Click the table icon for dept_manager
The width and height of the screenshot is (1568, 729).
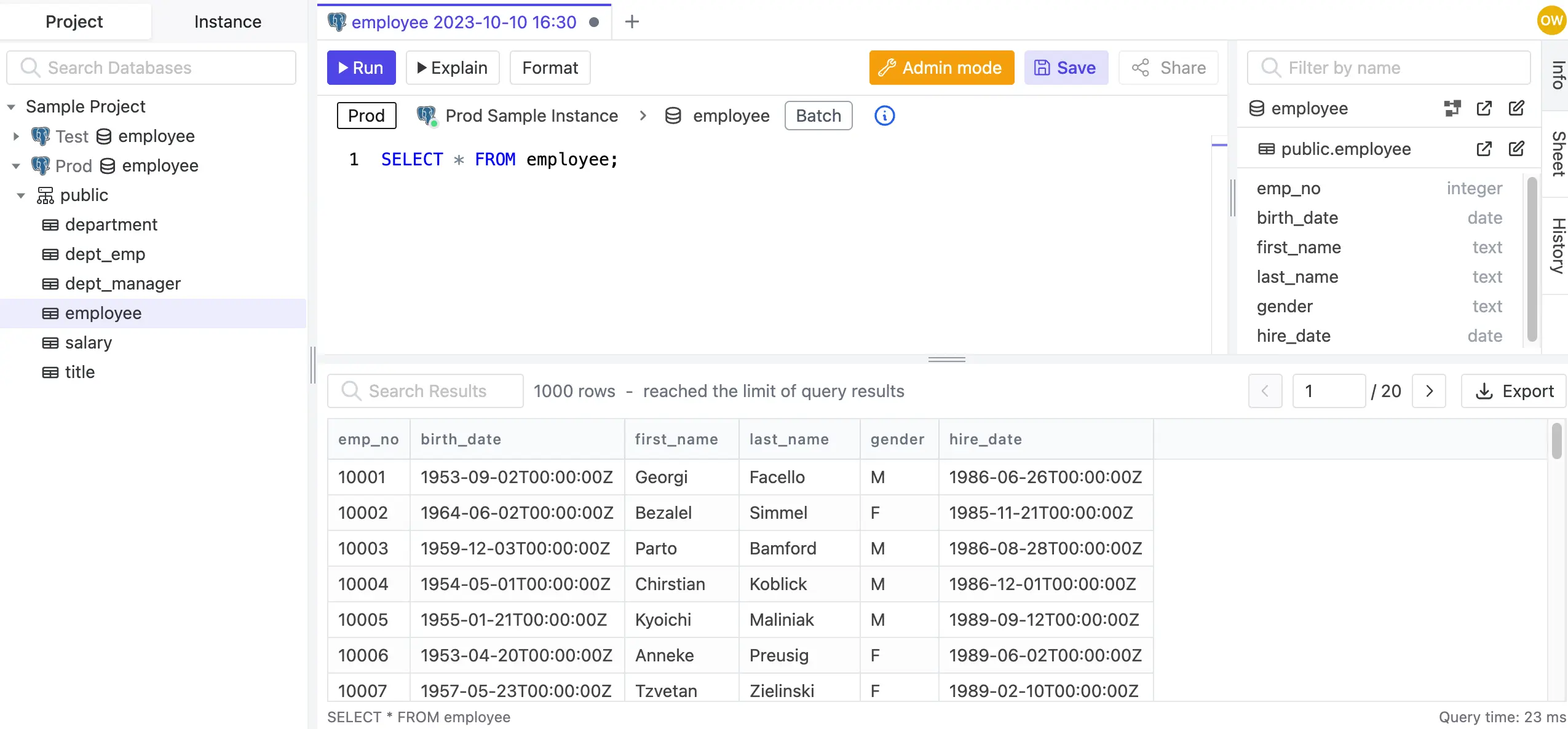pyautogui.click(x=50, y=284)
